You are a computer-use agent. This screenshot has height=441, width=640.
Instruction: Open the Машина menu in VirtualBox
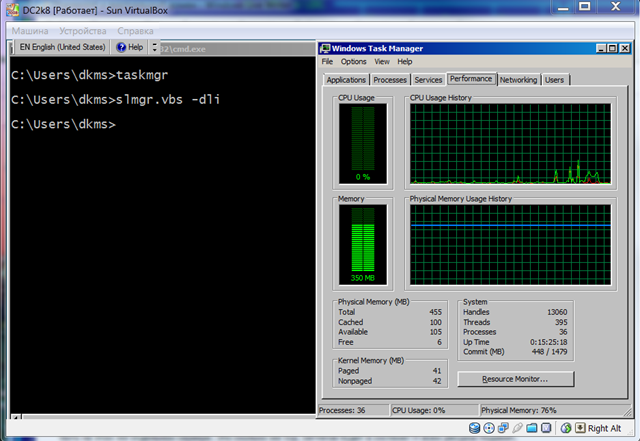pyautogui.click(x=30, y=31)
